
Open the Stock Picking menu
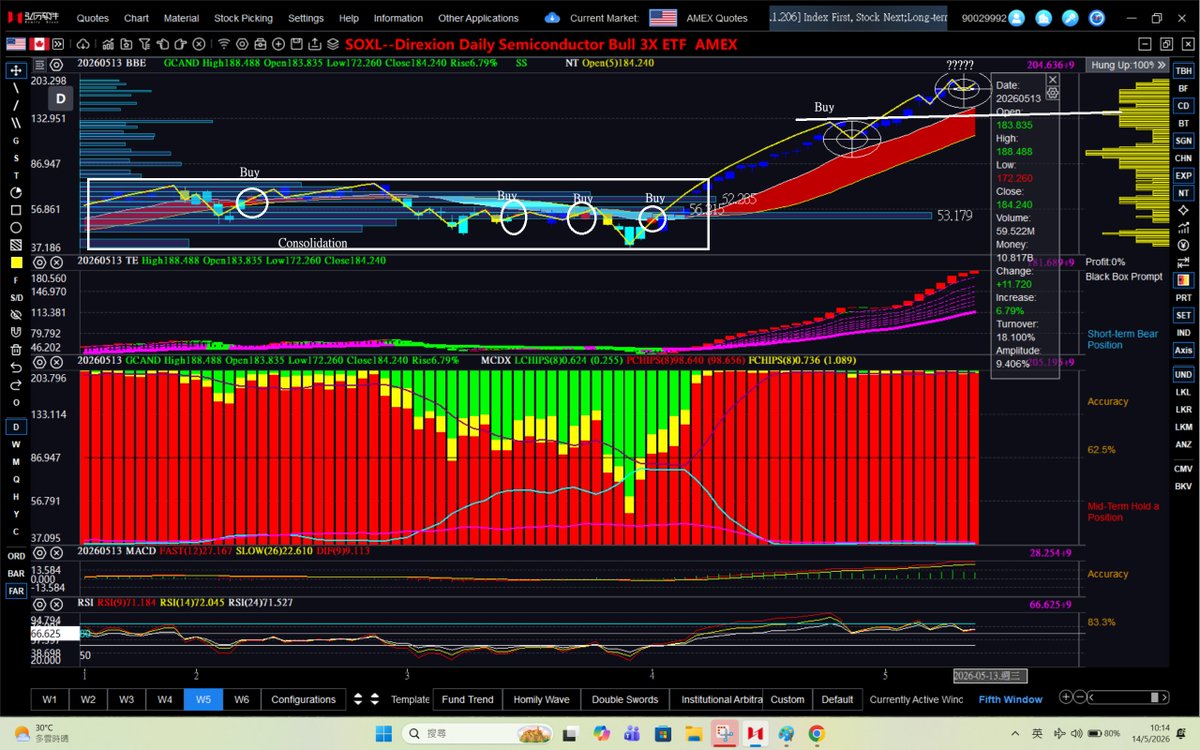[x=242, y=18]
